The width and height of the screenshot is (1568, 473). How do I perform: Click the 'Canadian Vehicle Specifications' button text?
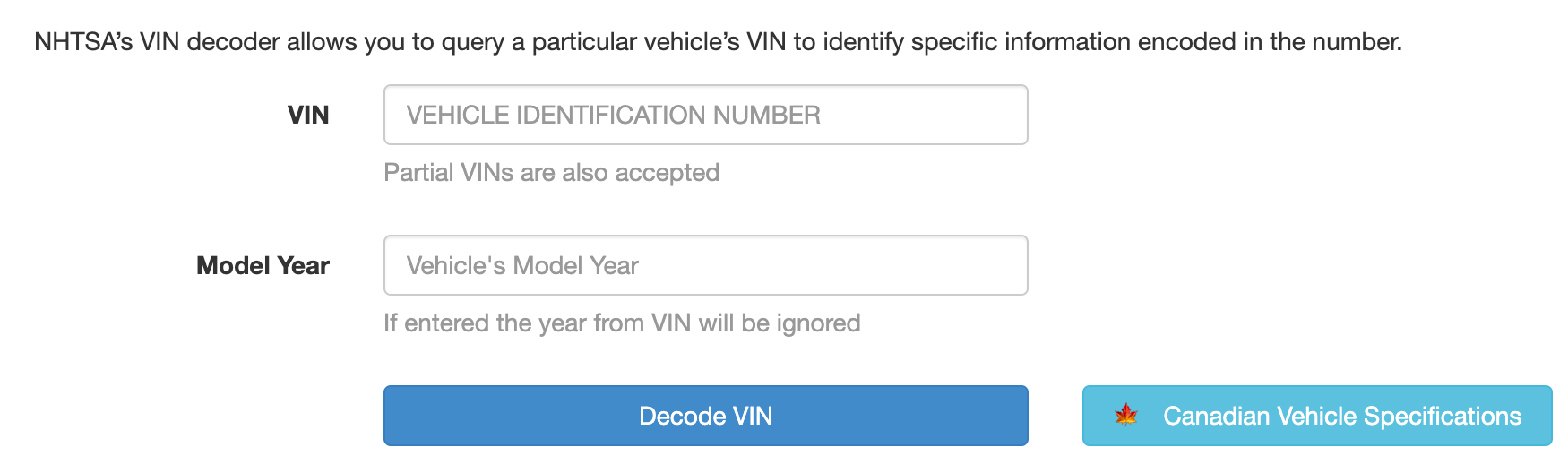click(x=1342, y=416)
